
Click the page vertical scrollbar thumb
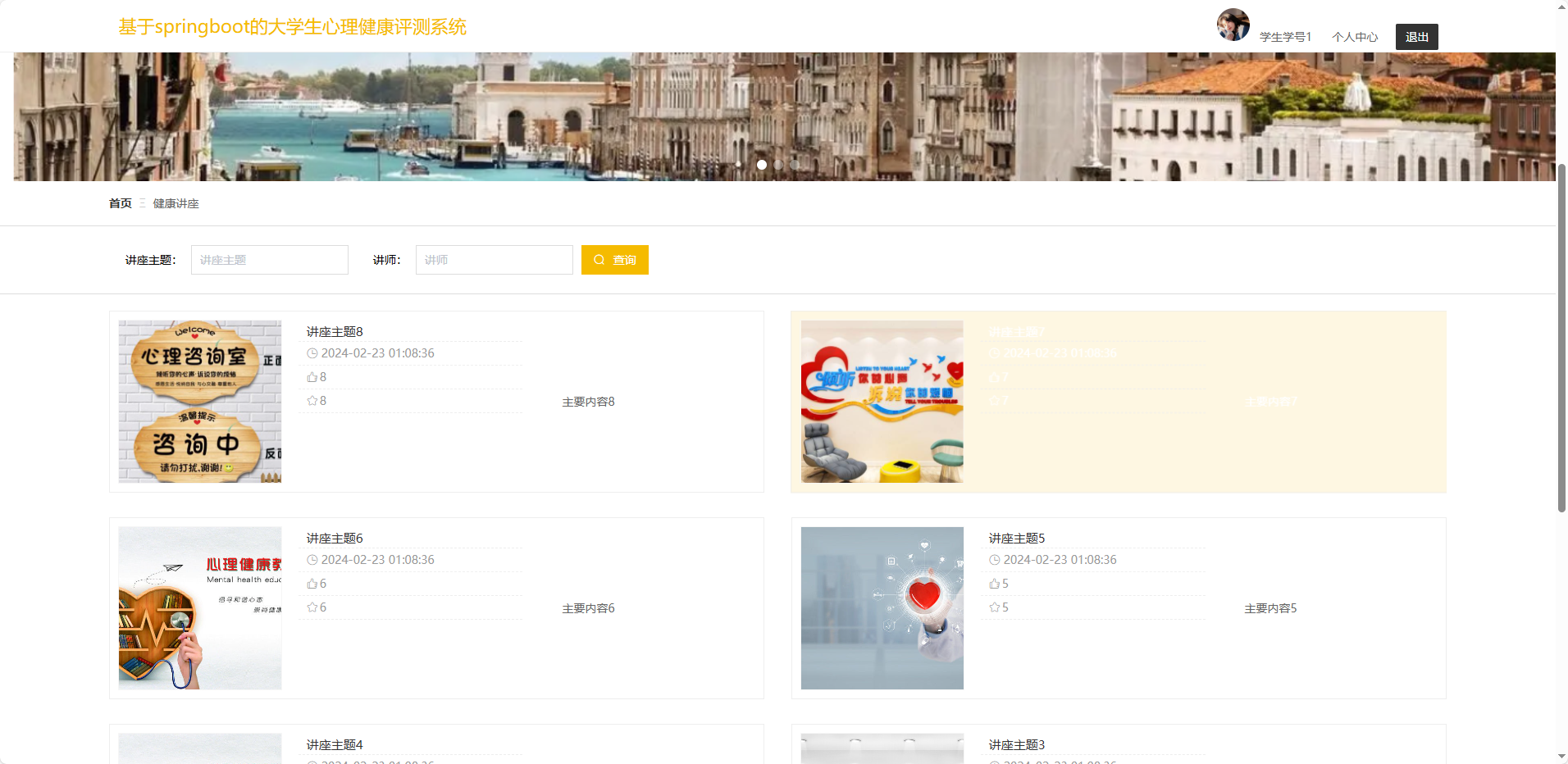[x=1561, y=338]
